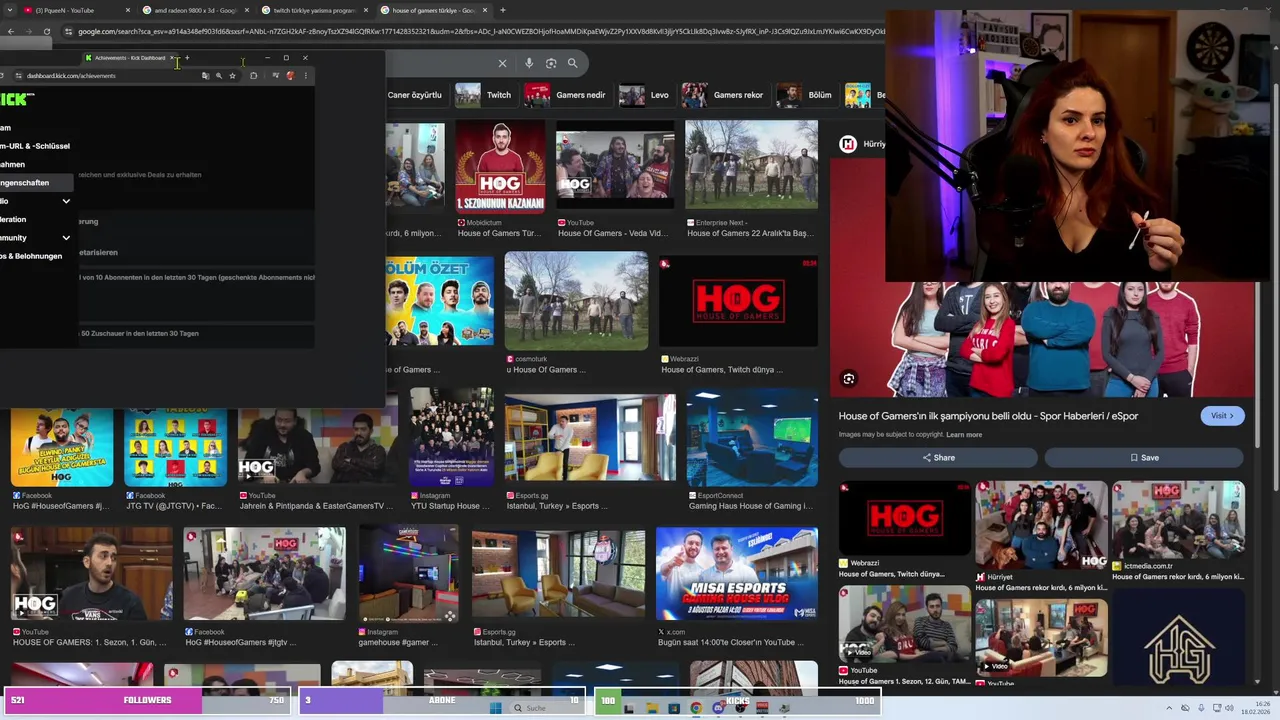Select the highlighted Errungenschaften sidebar item
The width and height of the screenshot is (1280, 720).
click(37, 183)
